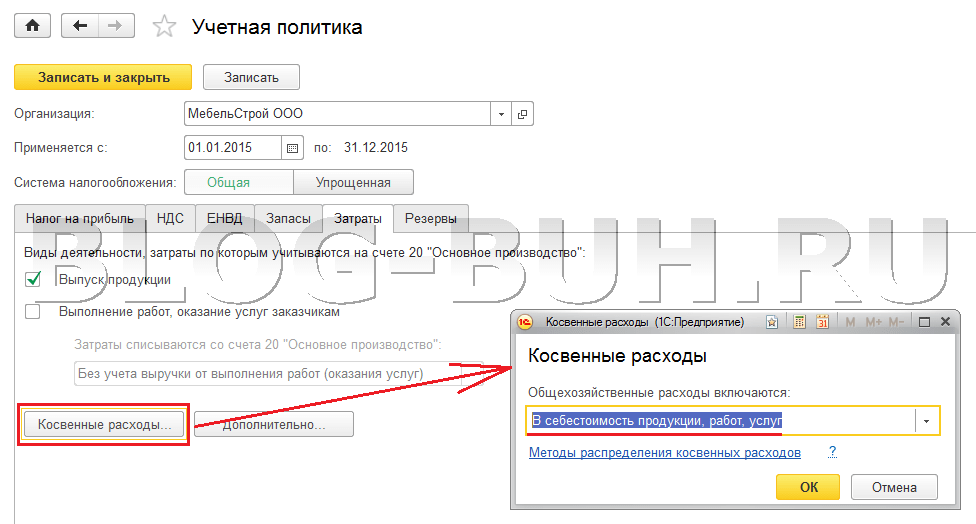Switch to the Налог на прибыль tab
This screenshot has height=524, width=976.
click(x=79, y=218)
